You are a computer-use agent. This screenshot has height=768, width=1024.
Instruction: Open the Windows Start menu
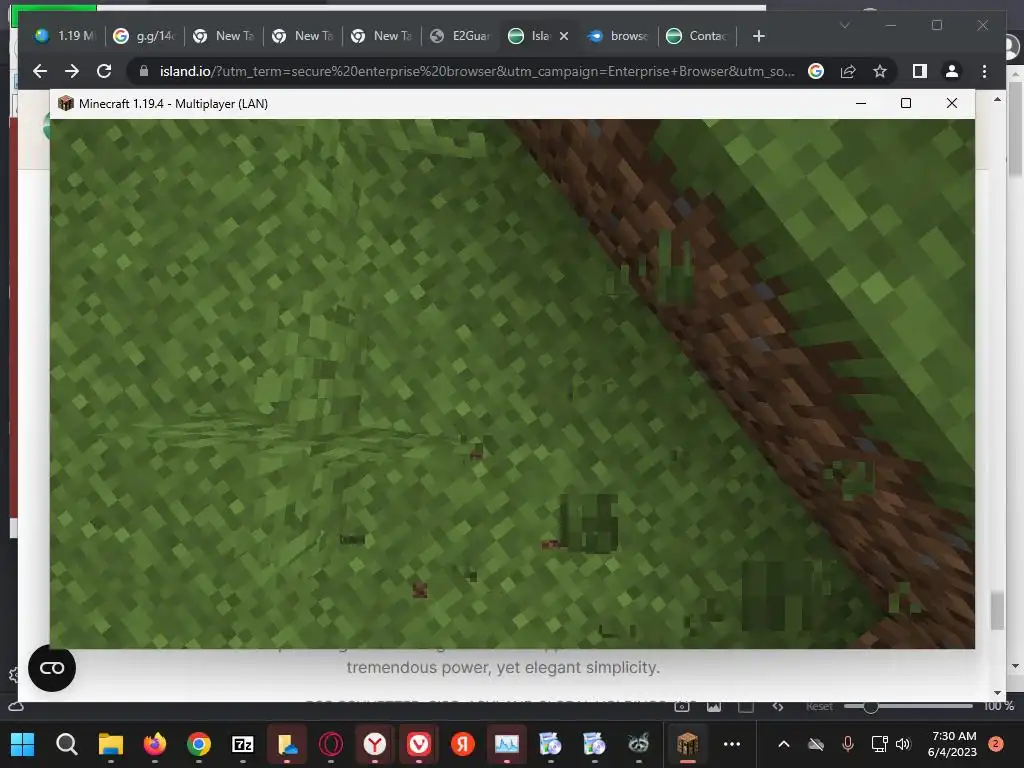click(x=23, y=744)
